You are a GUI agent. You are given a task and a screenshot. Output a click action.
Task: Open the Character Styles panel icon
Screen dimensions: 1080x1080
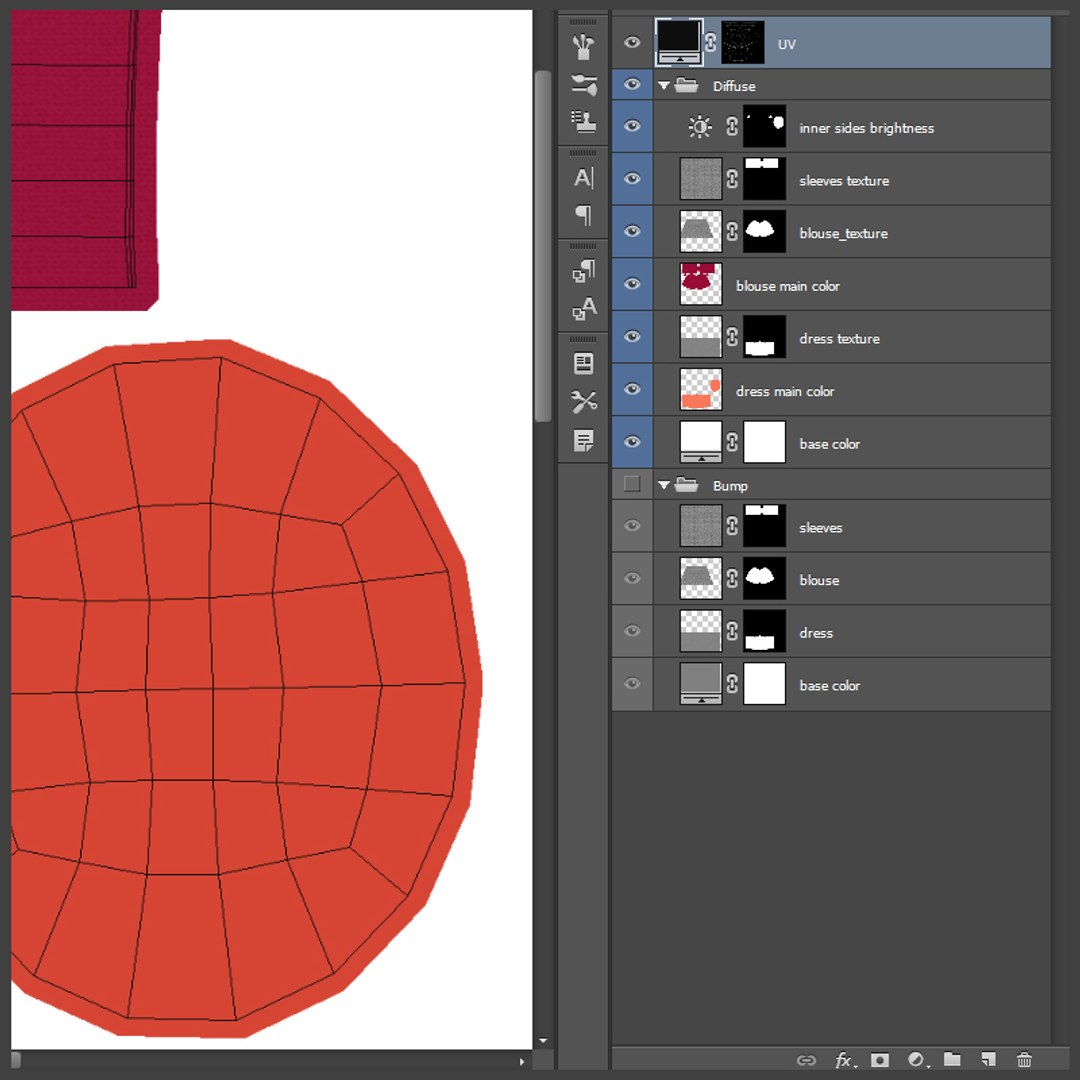pyautogui.click(x=583, y=309)
